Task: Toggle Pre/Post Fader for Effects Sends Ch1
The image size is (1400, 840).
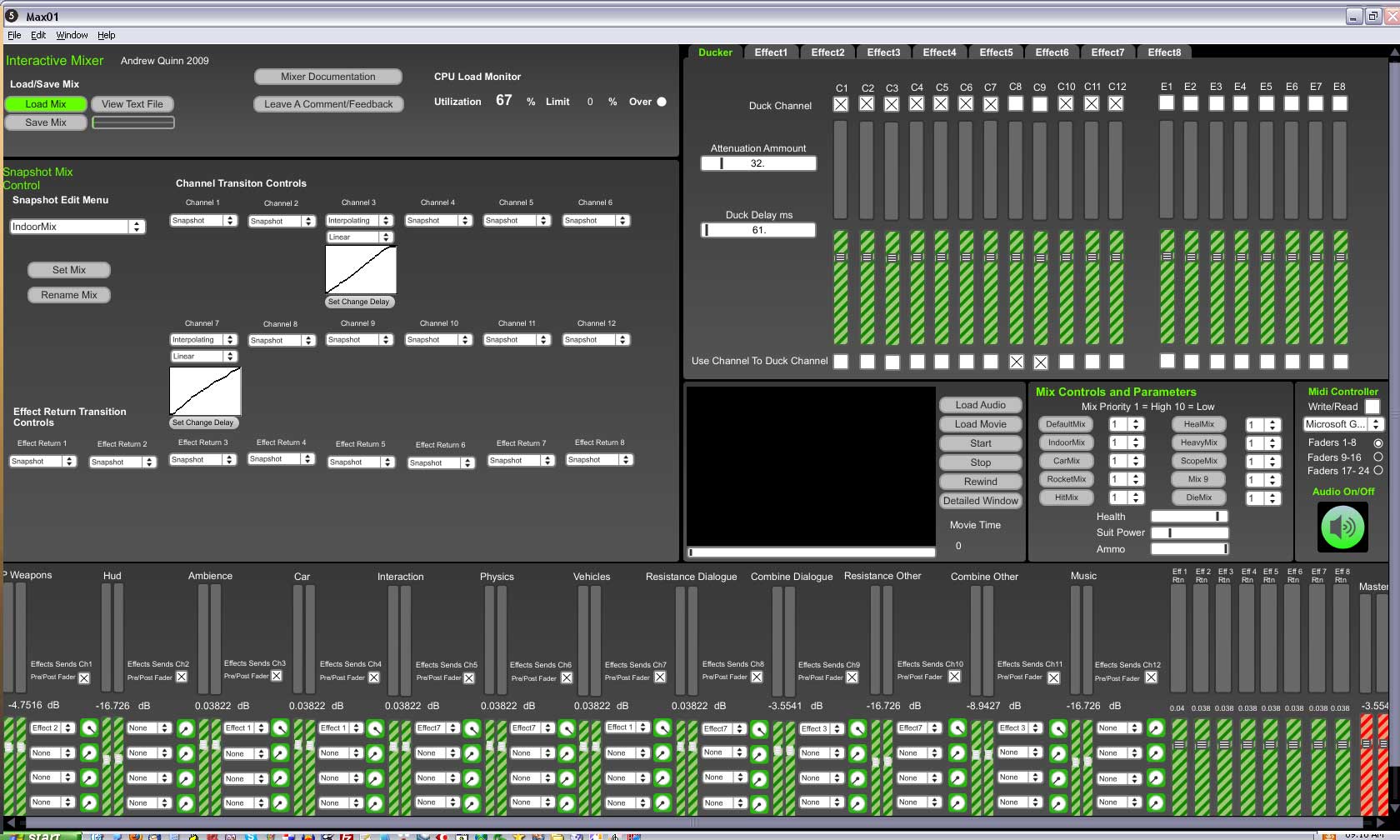Action: [84, 677]
